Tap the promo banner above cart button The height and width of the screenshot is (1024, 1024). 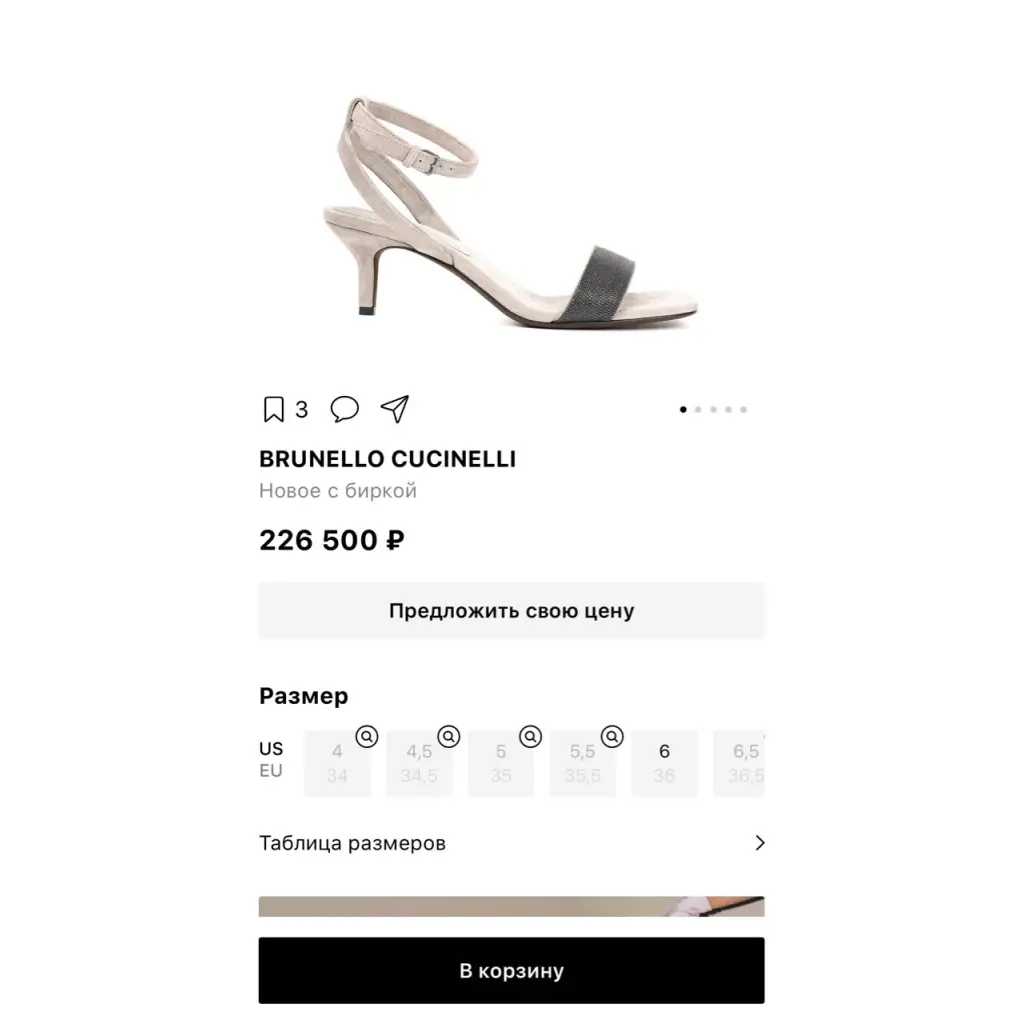coord(511,906)
